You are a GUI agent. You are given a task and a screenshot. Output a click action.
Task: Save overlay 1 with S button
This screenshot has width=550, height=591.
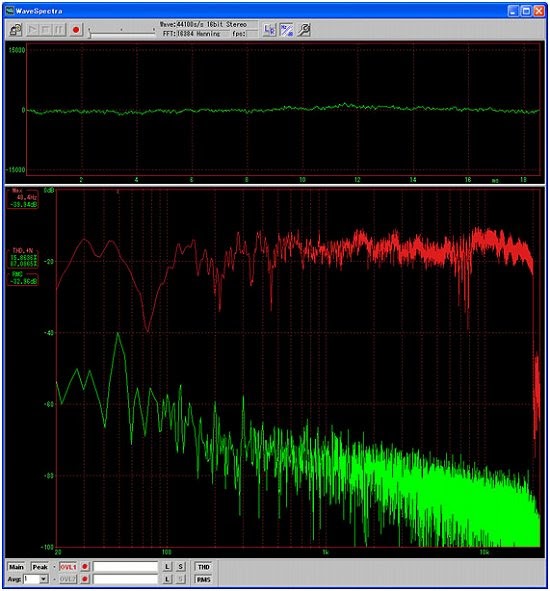(x=181, y=567)
